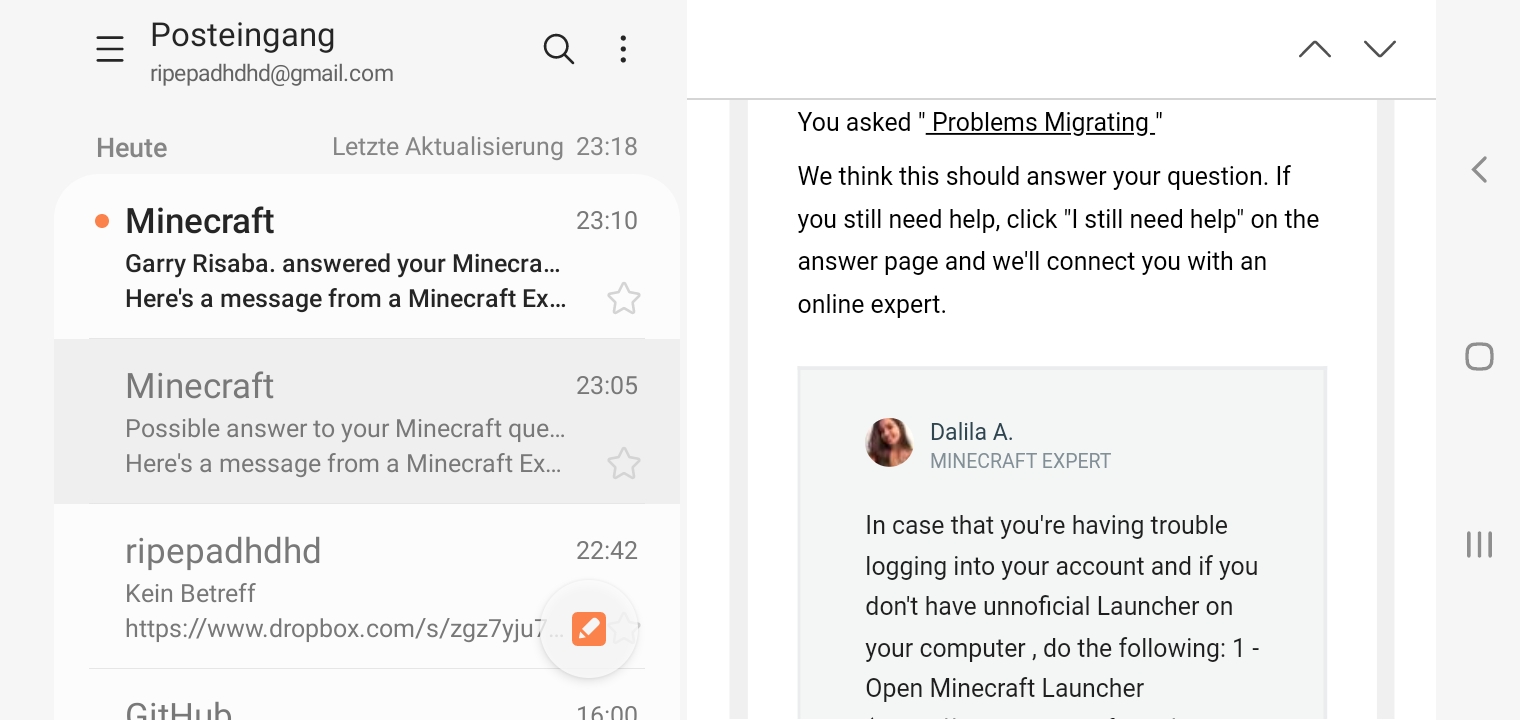Tap Dalila A. profile picture
Viewport: 1520px width, 720px height.
[889, 443]
